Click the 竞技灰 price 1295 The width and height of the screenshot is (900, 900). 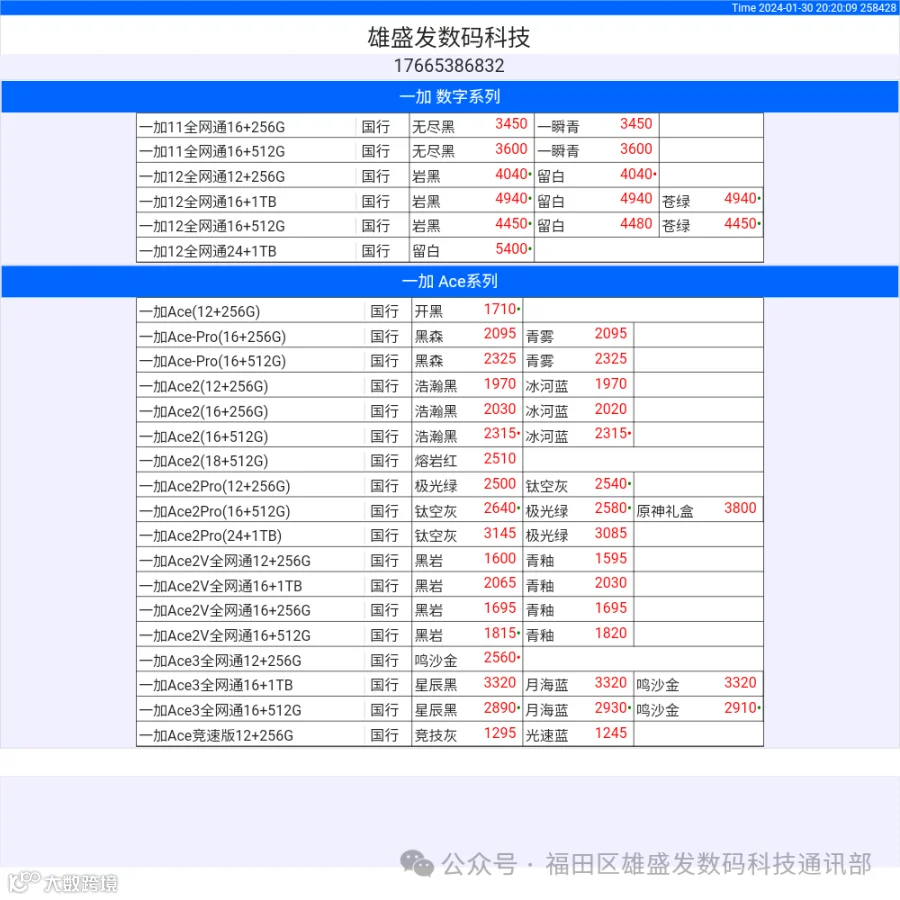500,733
